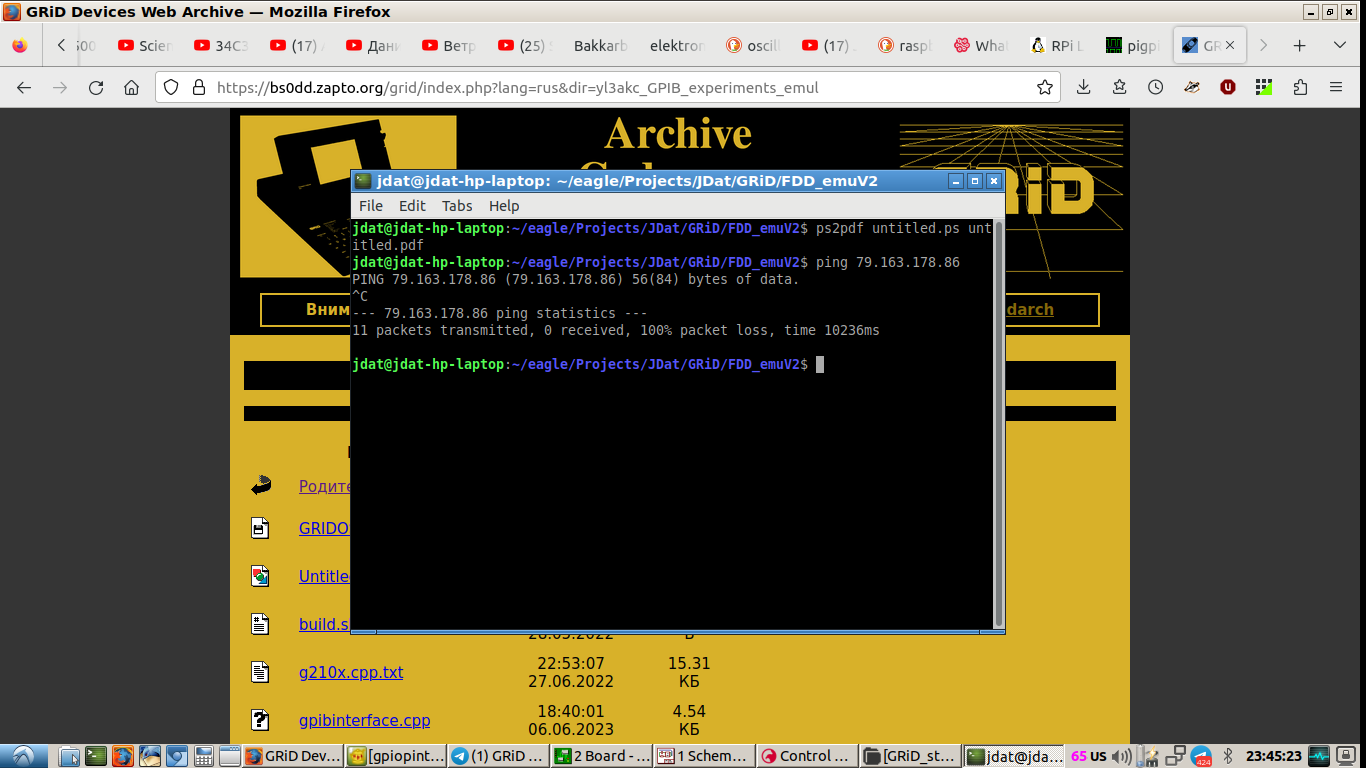
Task: Open a new browser tab
Action: coord(1299,45)
